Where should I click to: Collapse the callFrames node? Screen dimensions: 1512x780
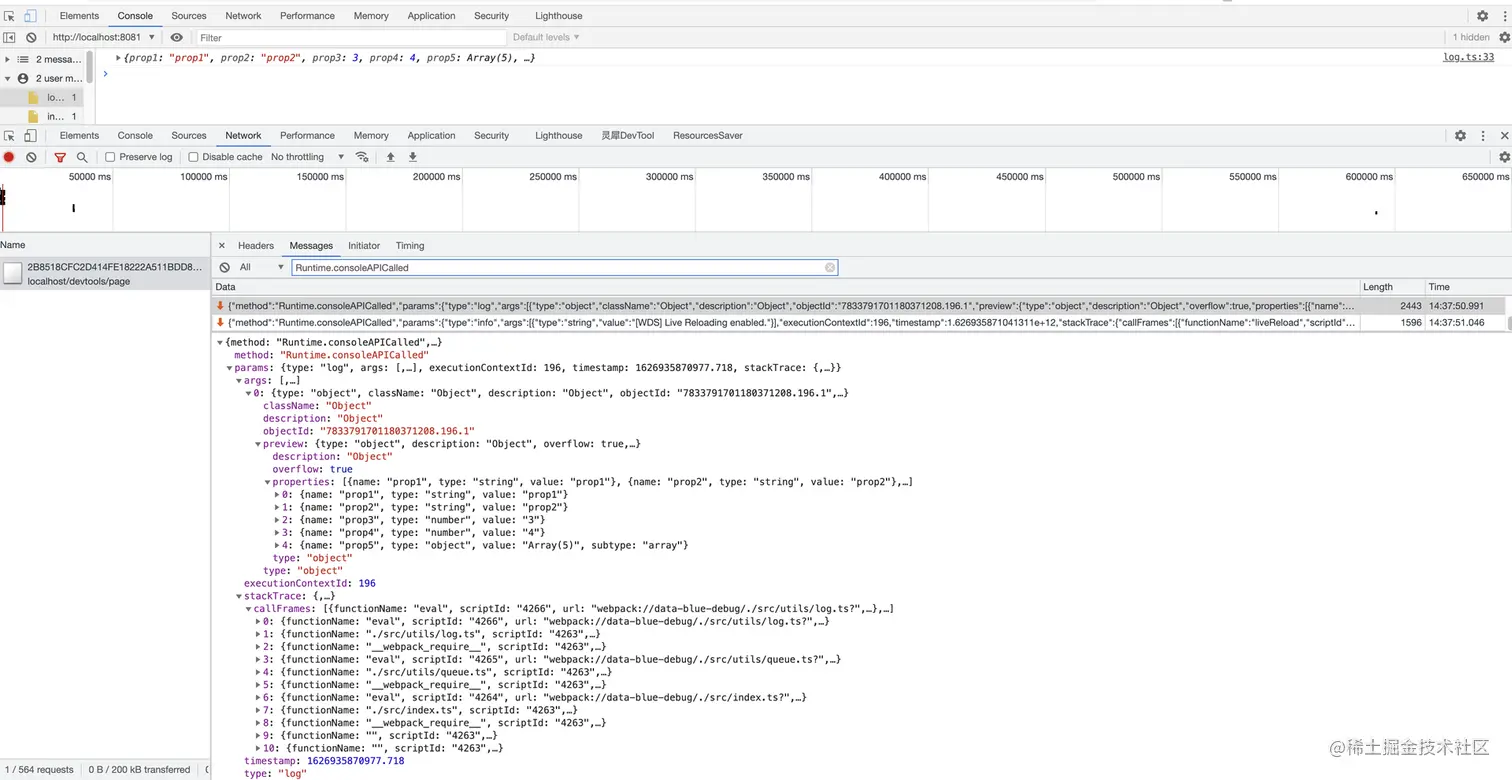(248, 609)
